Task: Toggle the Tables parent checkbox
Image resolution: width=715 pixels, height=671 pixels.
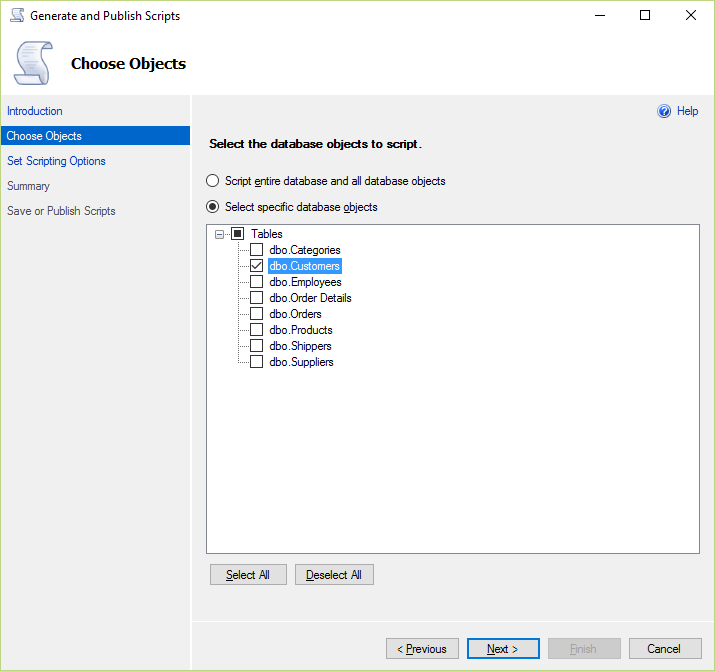Action: pos(238,234)
